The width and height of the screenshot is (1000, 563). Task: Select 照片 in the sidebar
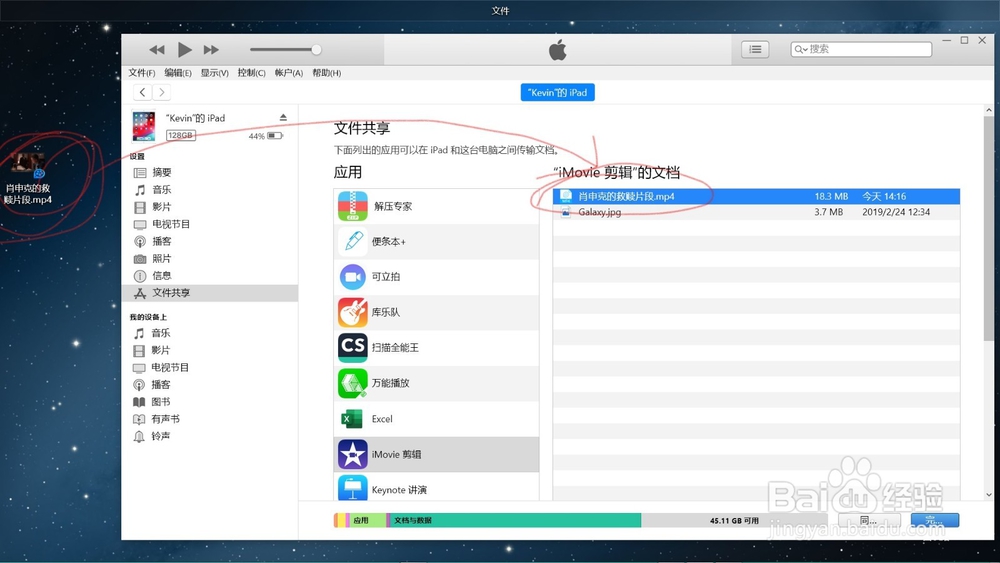161,259
